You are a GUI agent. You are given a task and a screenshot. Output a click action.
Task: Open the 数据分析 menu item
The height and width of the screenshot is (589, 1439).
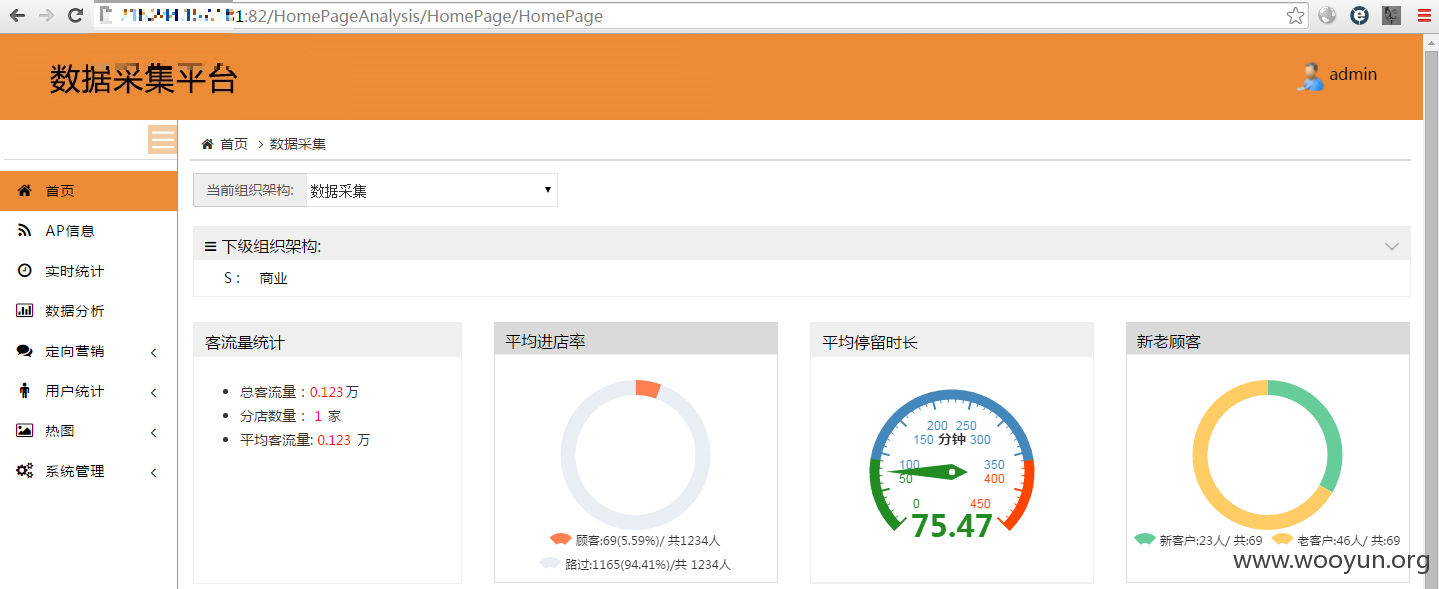tap(88, 311)
